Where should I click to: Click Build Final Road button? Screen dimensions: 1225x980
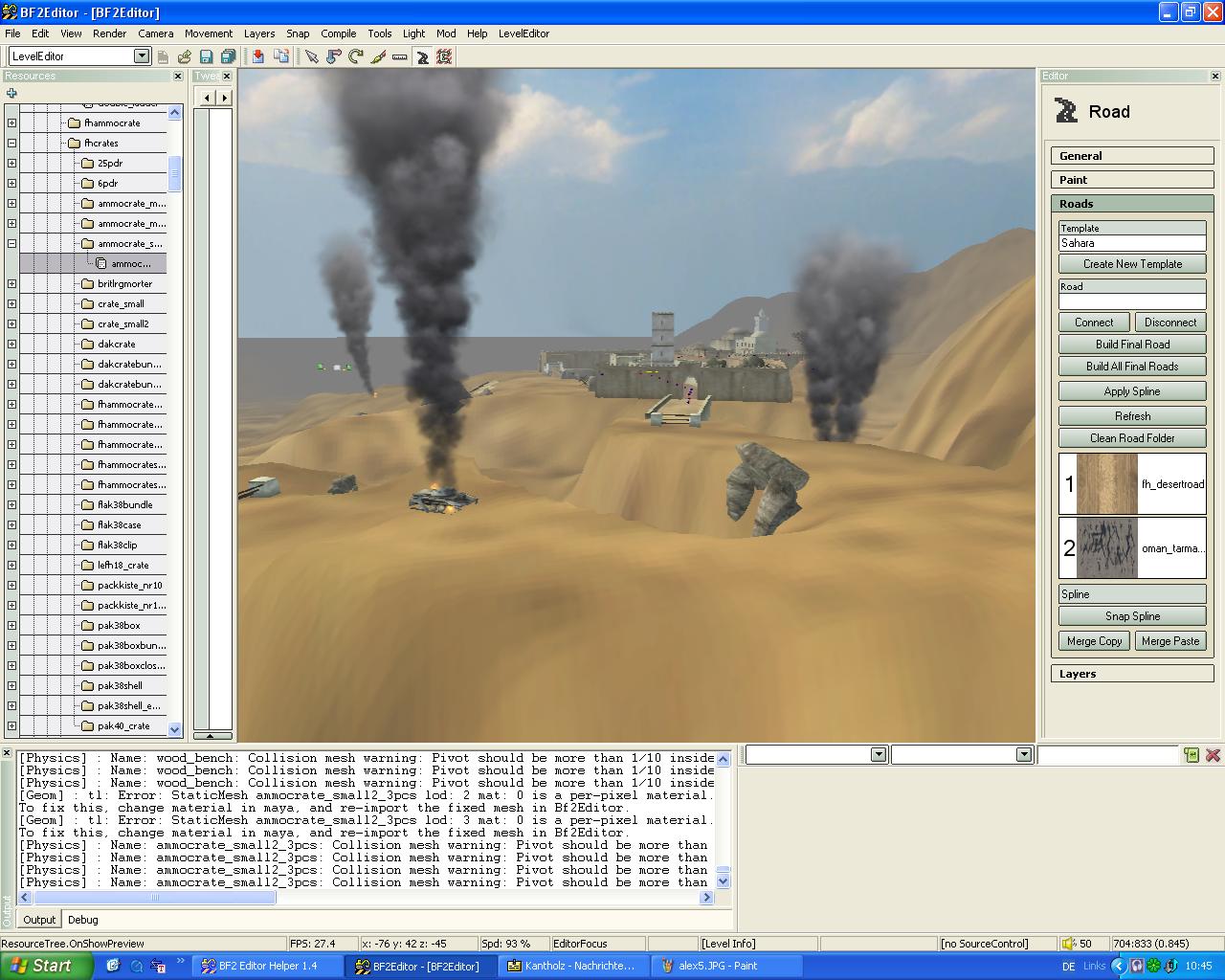(1132, 345)
